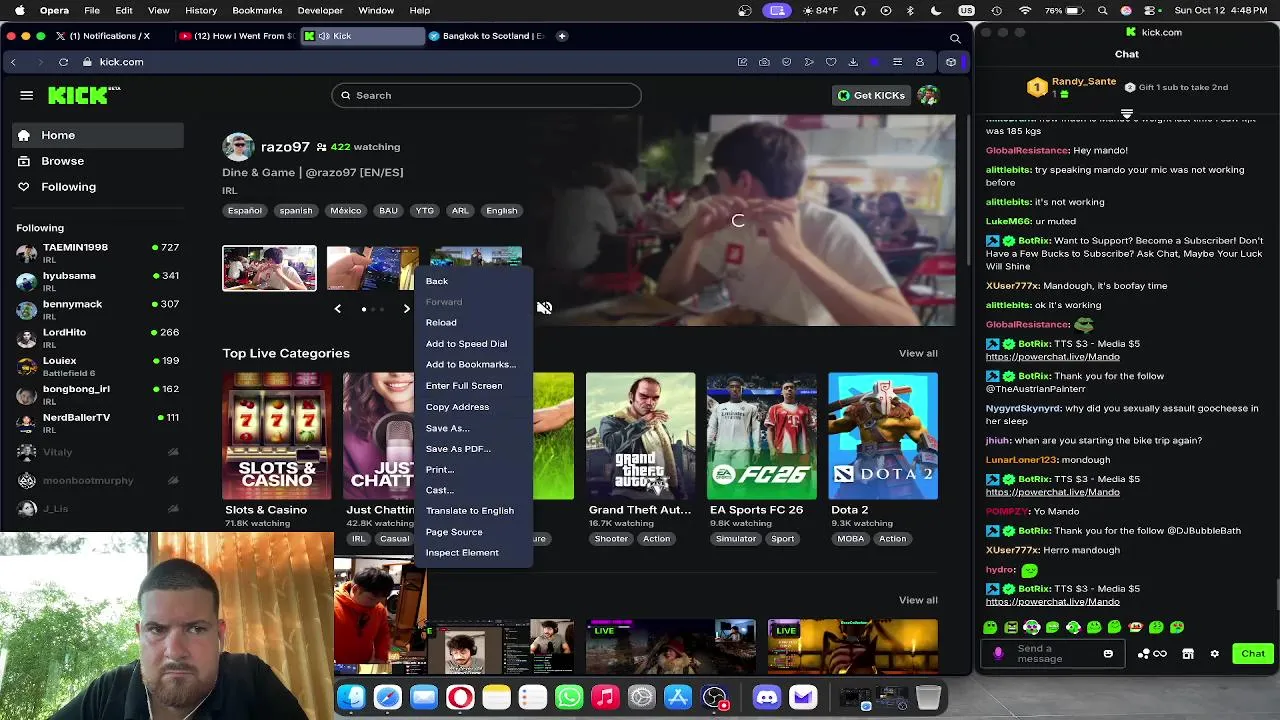Viewport: 1280px width, 720px height.
Task: Open the EA Sports FC 26 category thumbnail
Action: [762, 436]
